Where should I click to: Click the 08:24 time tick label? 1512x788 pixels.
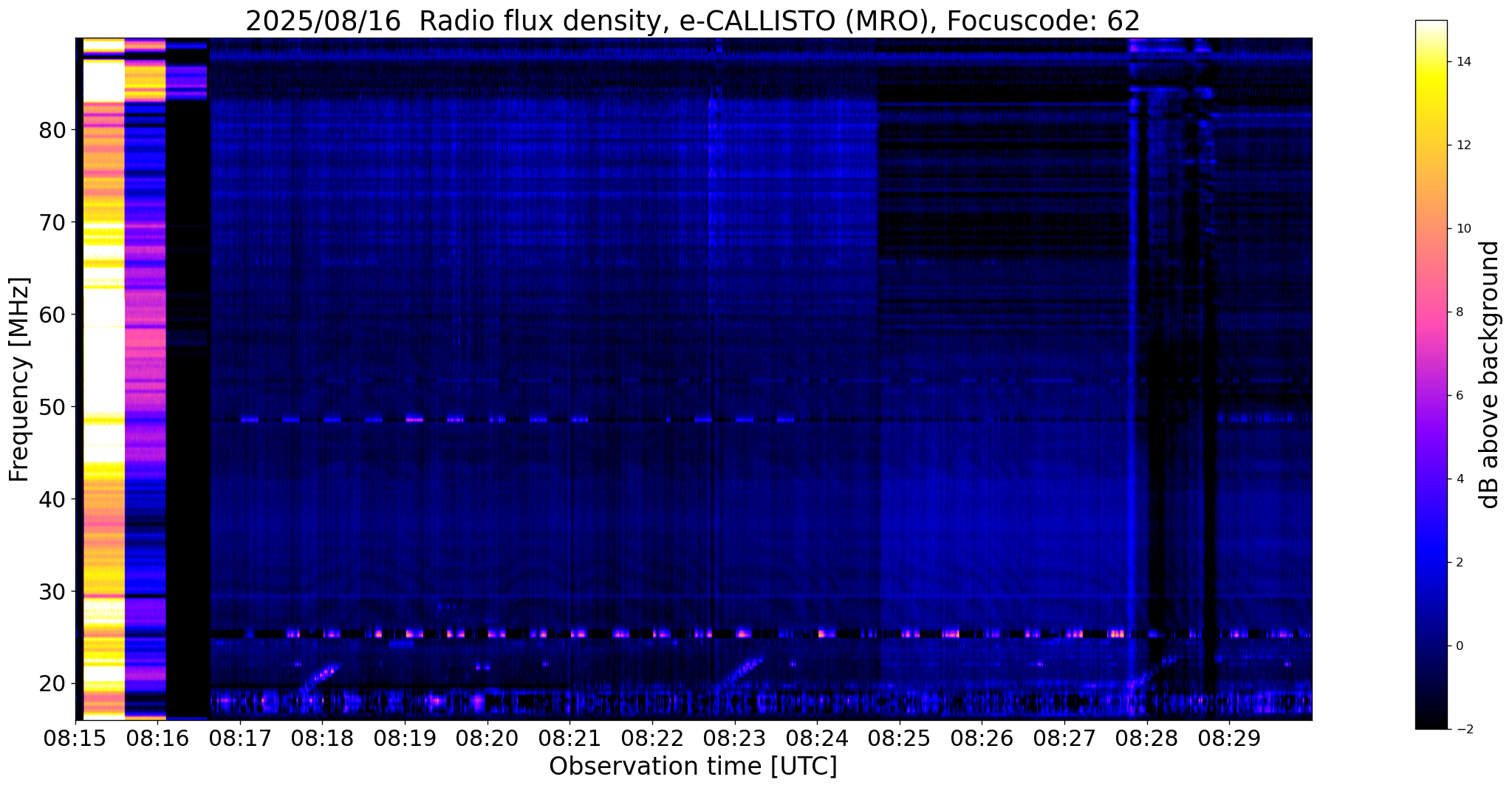817,737
